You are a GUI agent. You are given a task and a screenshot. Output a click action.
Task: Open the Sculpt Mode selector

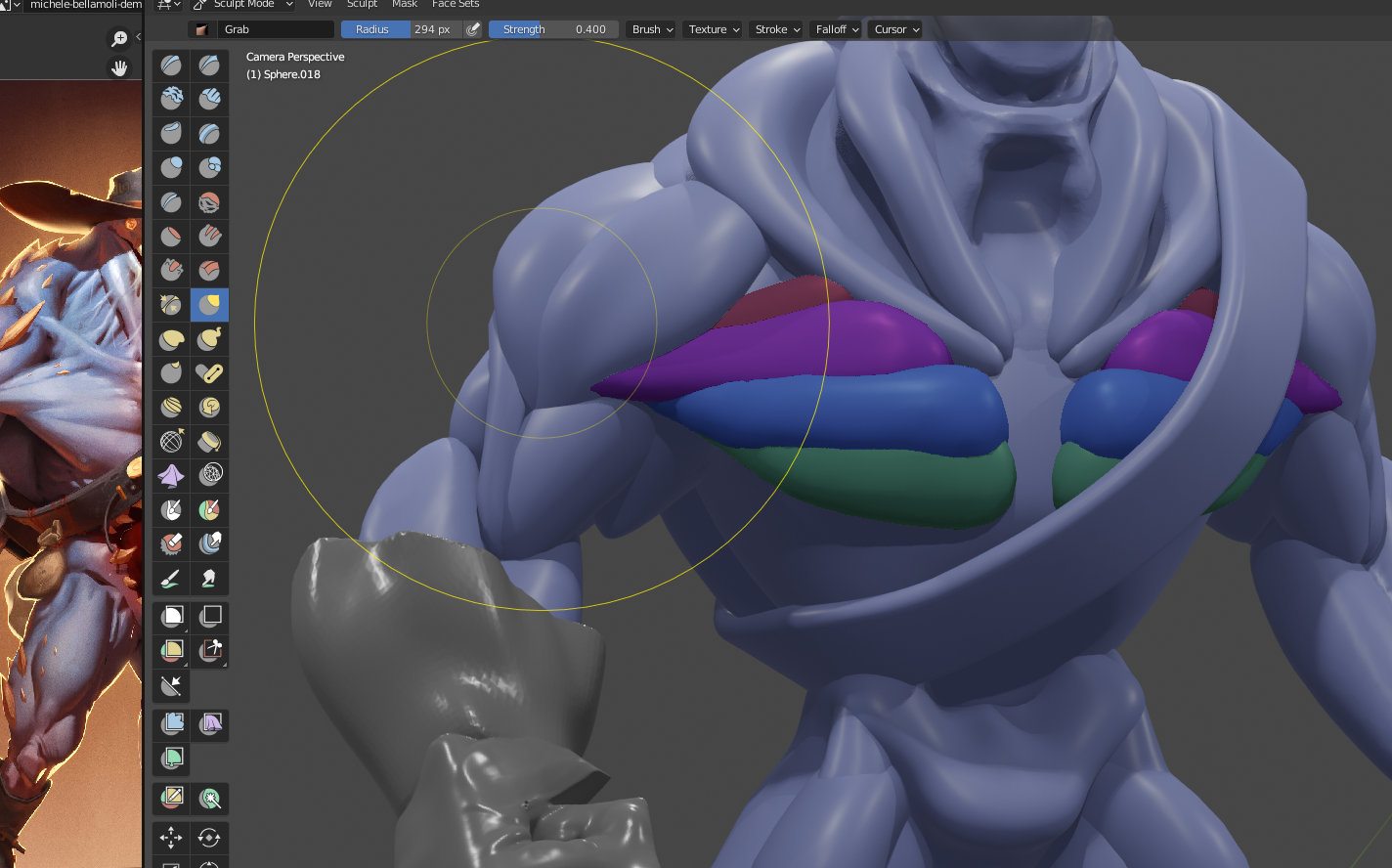pos(243,5)
